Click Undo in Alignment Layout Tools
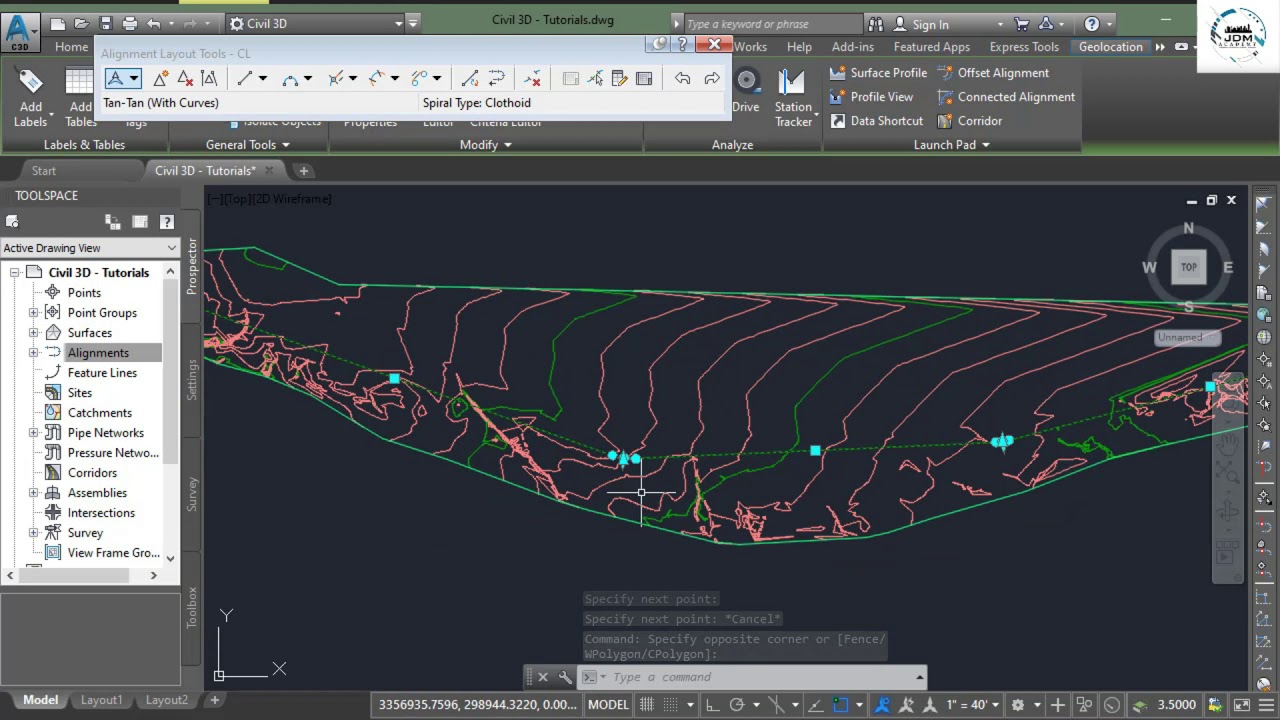 click(682, 79)
